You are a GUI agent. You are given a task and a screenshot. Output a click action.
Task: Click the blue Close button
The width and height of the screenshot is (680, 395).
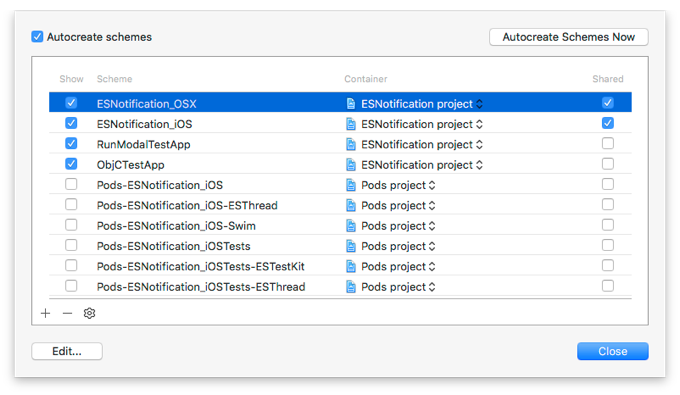point(612,351)
